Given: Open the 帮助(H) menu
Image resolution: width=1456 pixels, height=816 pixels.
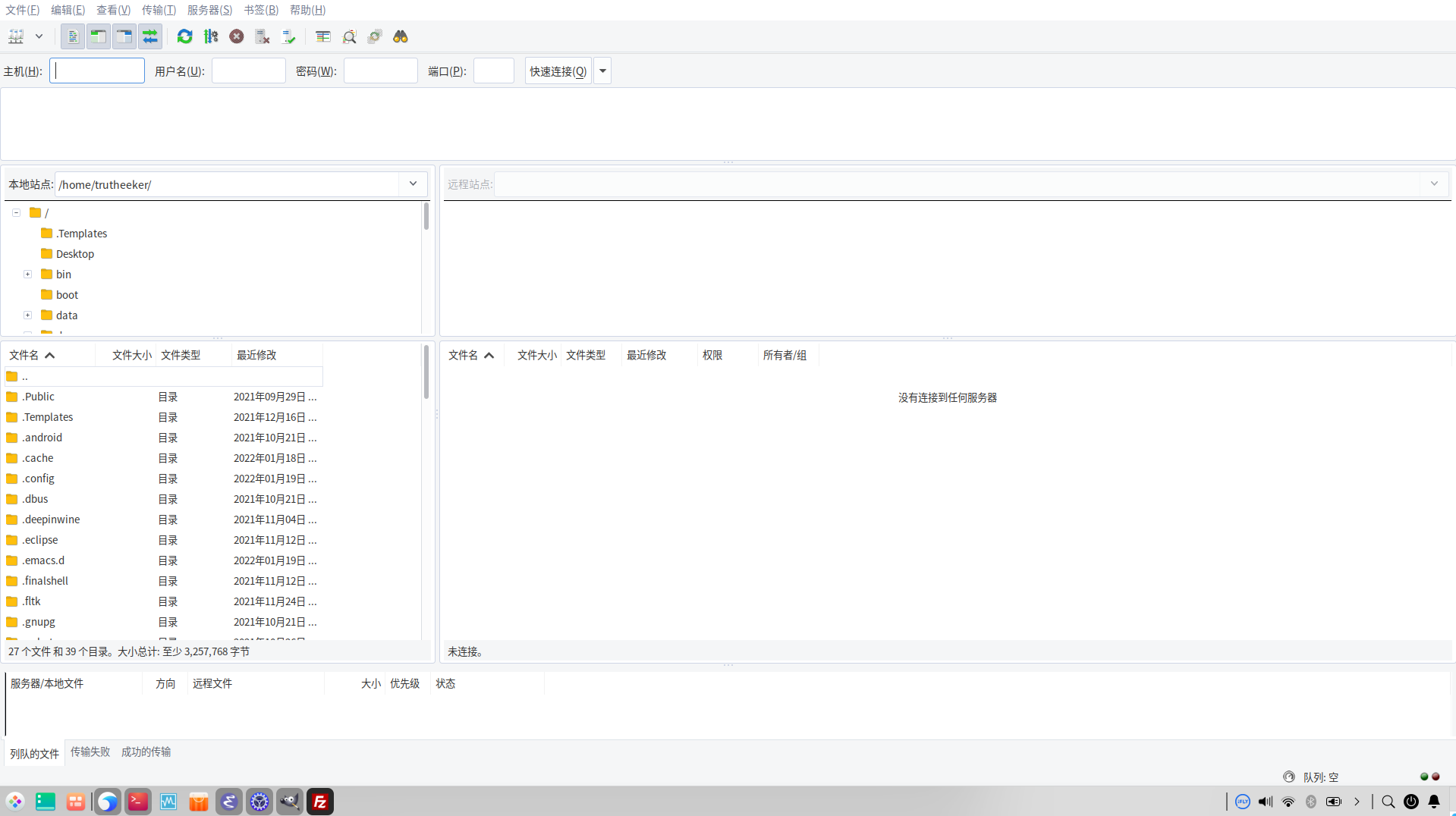Looking at the screenshot, I should [x=308, y=10].
